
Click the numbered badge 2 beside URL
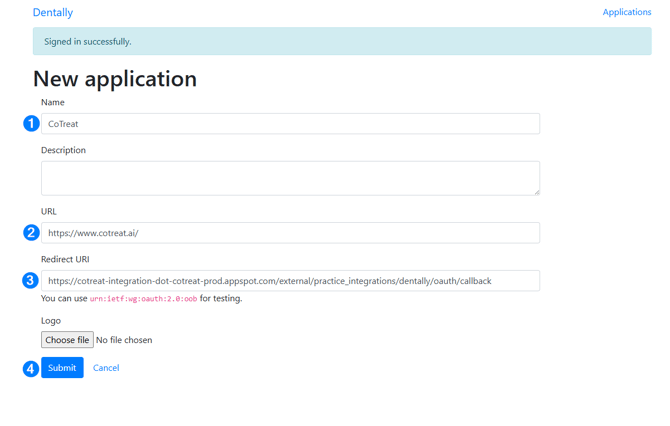point(31,232)
